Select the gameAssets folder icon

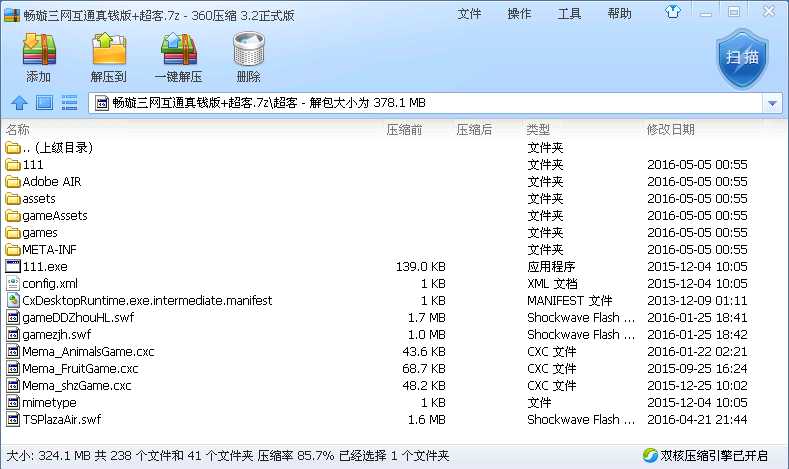[13, 216]
